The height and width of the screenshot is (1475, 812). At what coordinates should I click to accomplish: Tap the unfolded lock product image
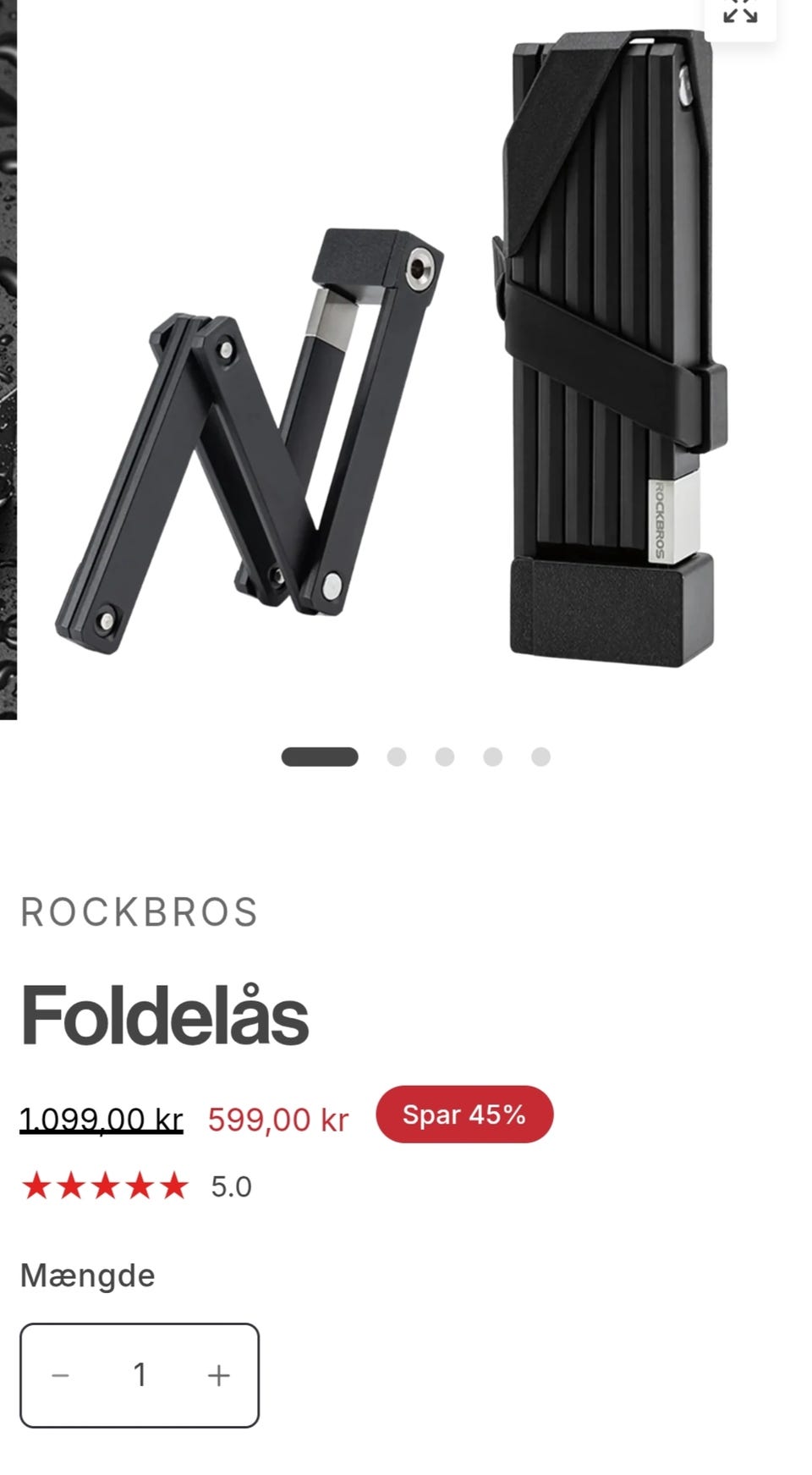point(250,440)
